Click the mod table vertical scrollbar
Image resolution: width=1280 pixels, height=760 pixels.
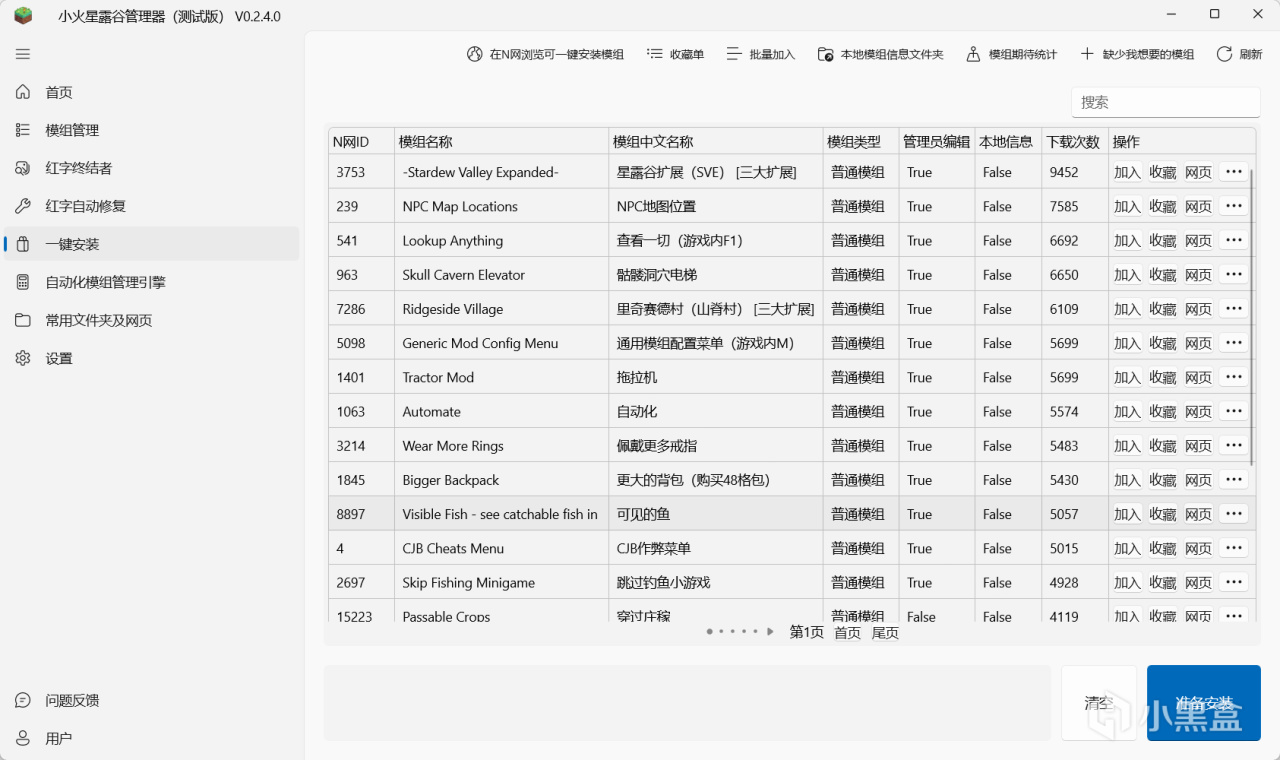pos(1253,315)
